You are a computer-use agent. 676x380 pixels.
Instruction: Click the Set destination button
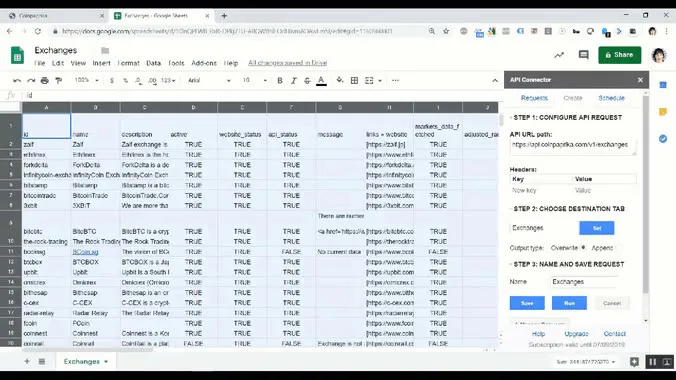coord(597,228)
